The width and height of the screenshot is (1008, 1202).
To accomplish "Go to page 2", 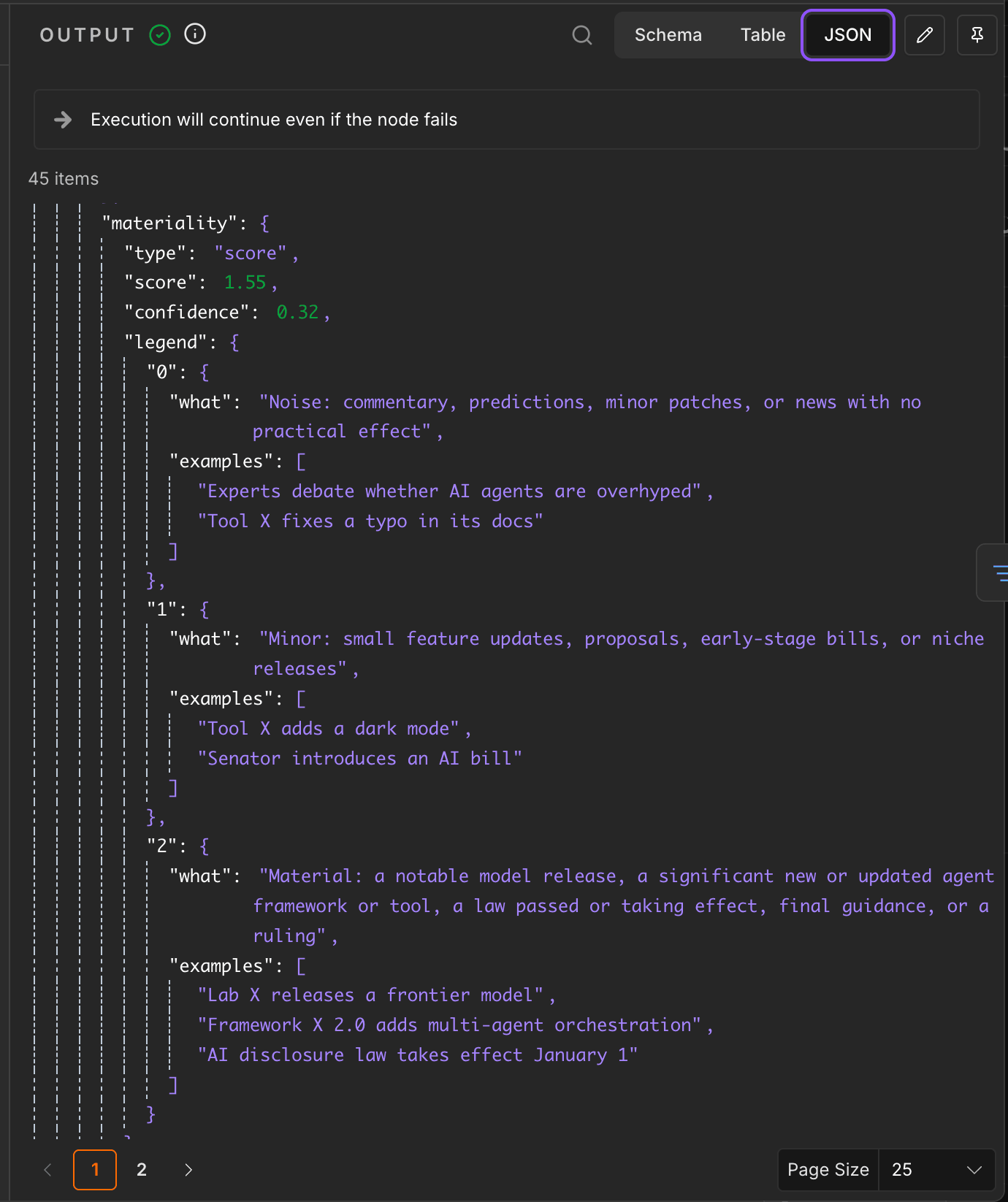I will pos(142,1170).
